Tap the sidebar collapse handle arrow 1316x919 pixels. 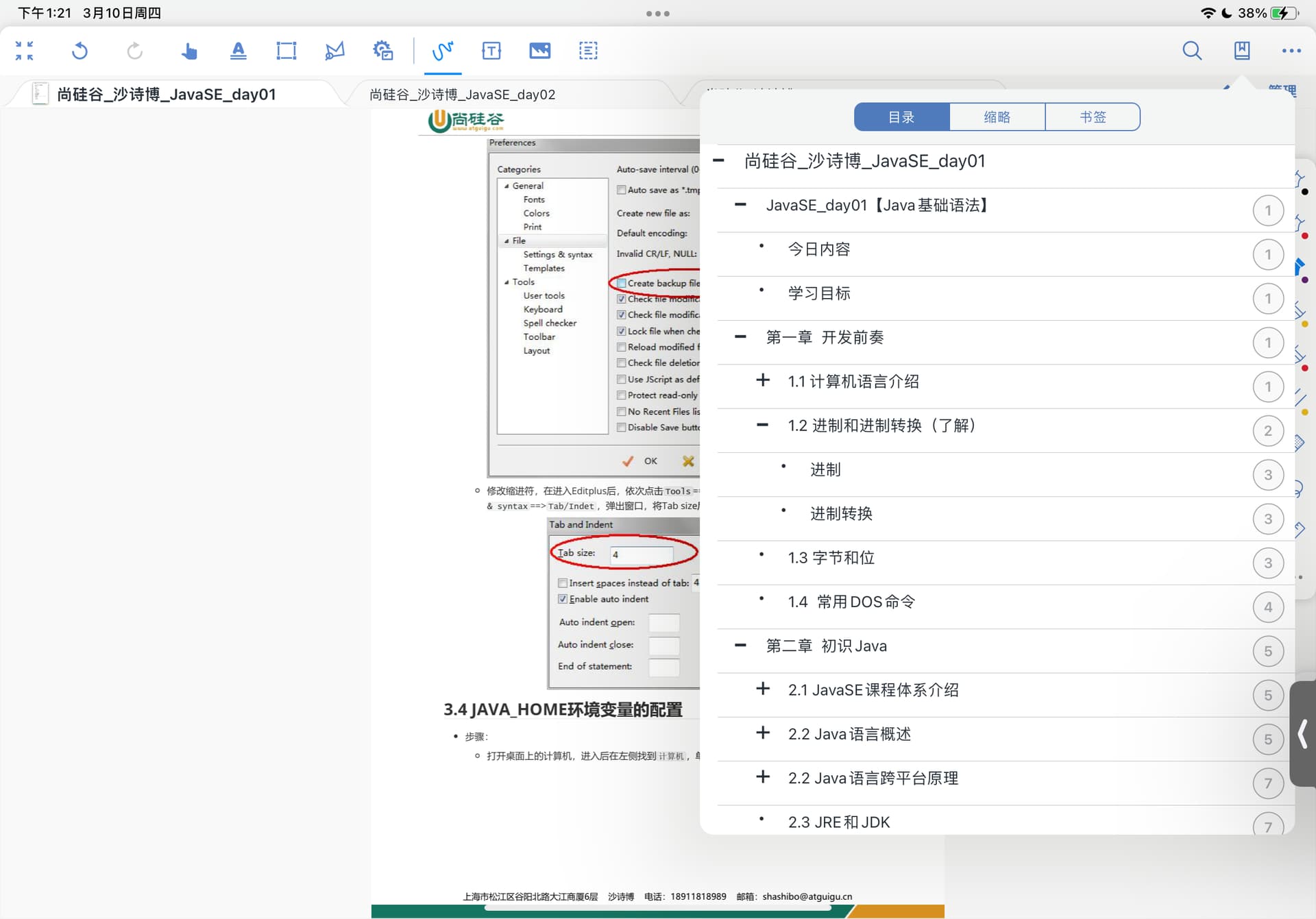1302,734
